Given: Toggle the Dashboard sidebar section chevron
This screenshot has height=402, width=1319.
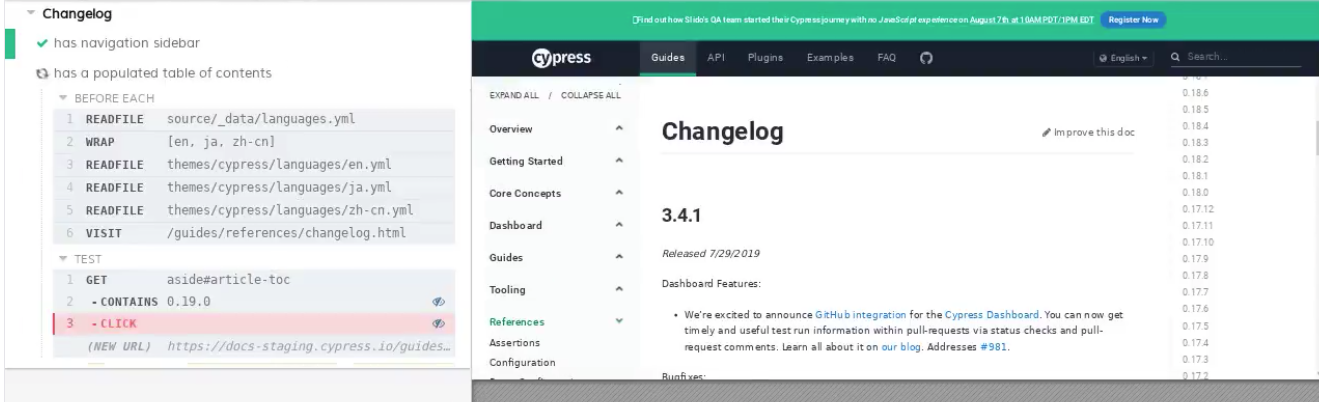Looking at the screenshot, I should pyautogui.click(x=619, y=226).
